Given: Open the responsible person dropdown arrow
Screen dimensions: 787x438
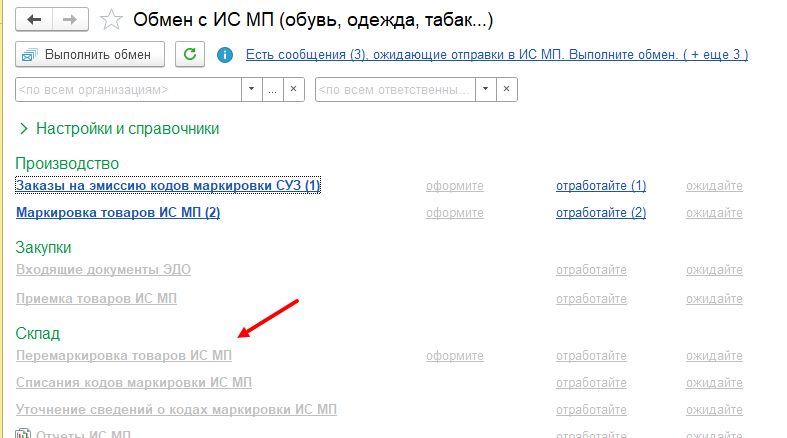Looking at the screenshot, I should click(x=485, y=89).
